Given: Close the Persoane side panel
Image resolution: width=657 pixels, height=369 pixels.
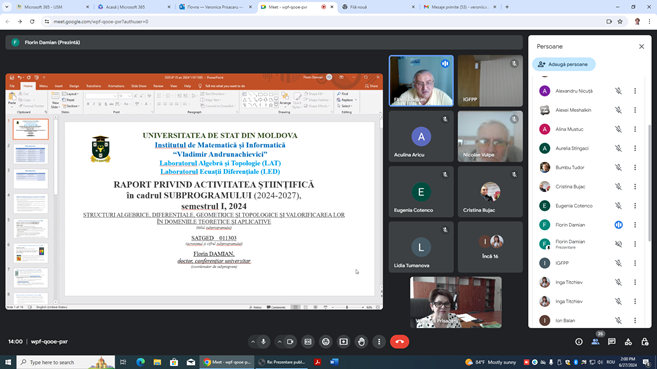Looking at the screenshot, I should [x=641, y=46].
